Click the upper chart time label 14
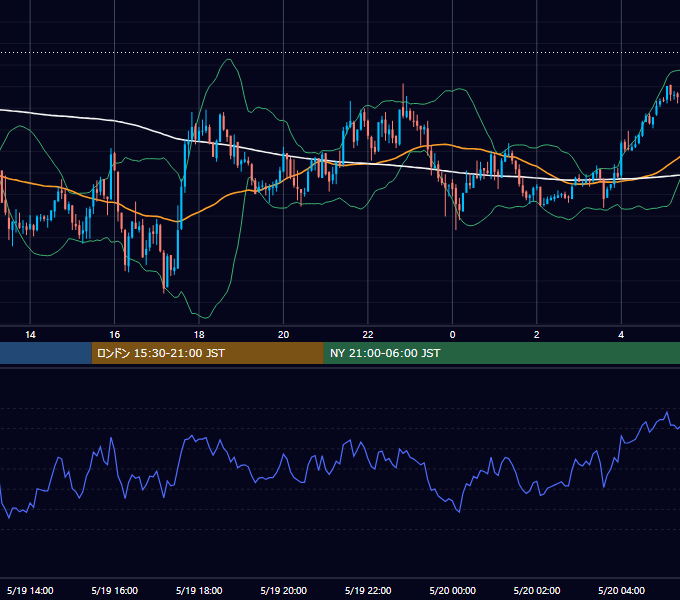 tap(30, 335)
